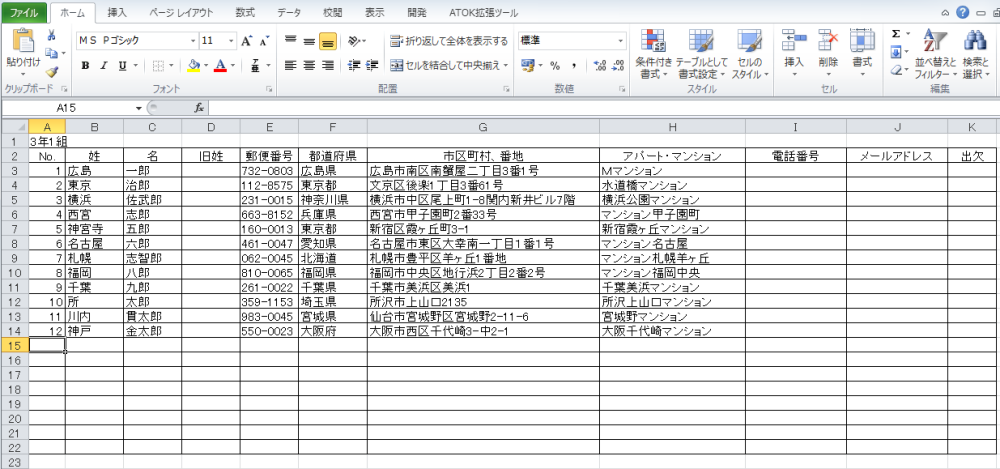Select the Format Painter brush
This screenshot has height=469, width=1000.
pos(51,71)
